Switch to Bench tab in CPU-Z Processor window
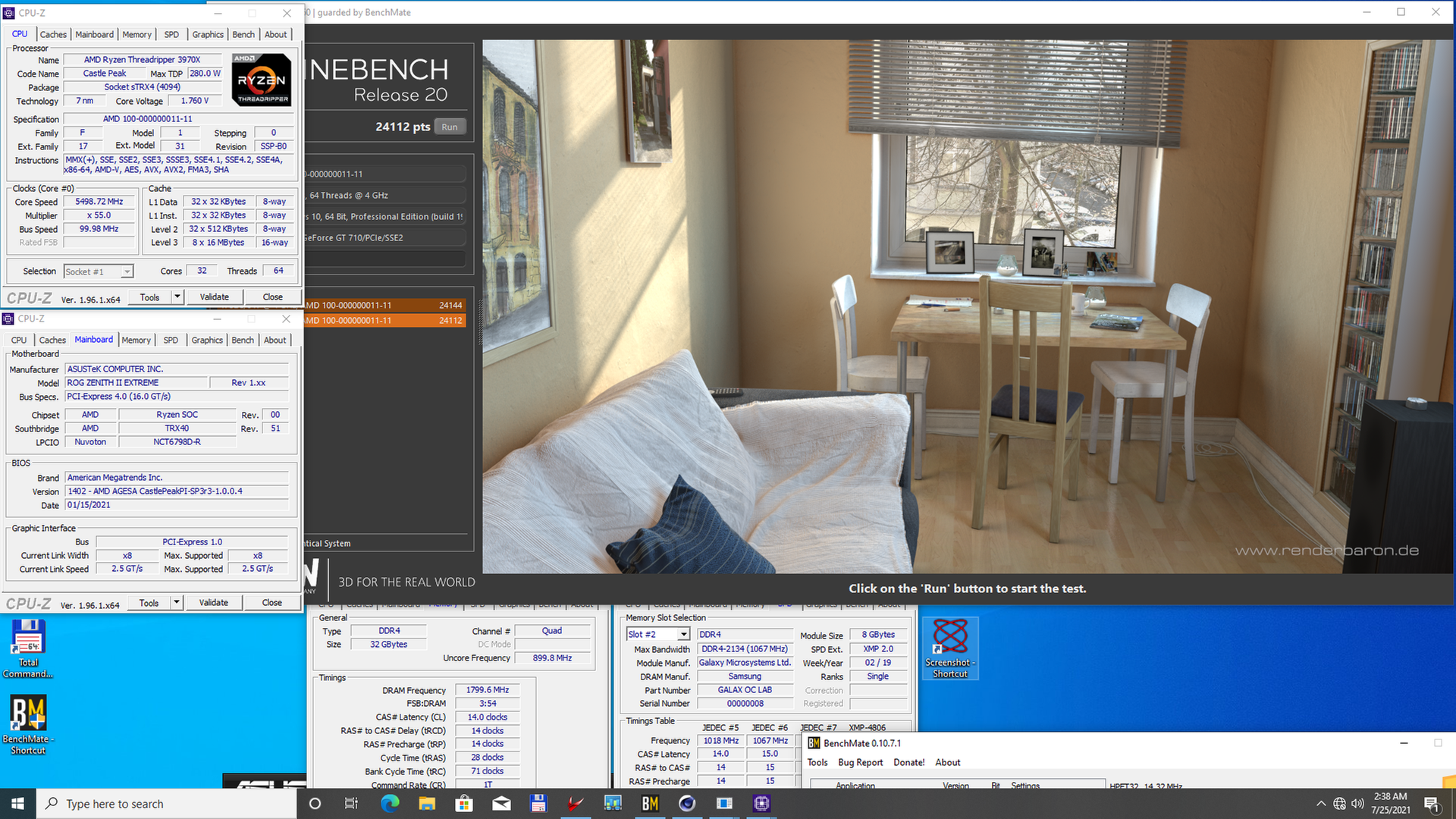This screenshot has height=819, width=1456. pyautogui.click(x=243, y=35)
